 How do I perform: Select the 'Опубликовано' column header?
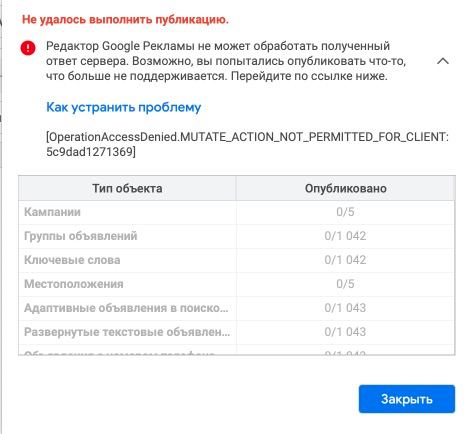tap(346, 188)
